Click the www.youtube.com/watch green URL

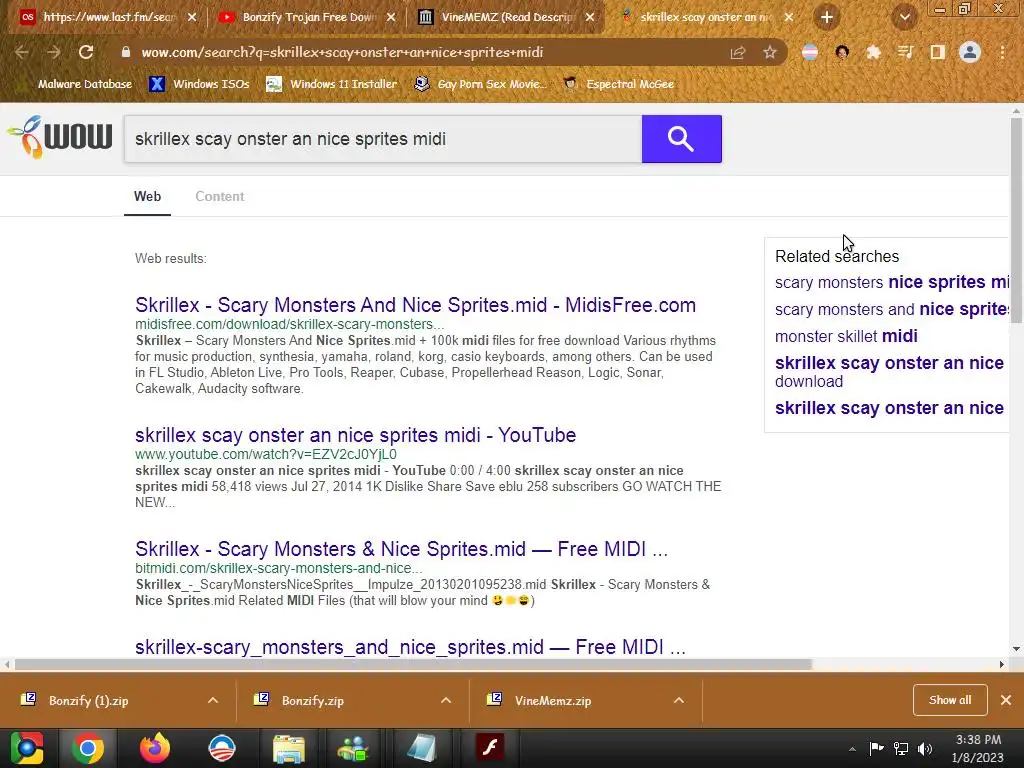266,454
